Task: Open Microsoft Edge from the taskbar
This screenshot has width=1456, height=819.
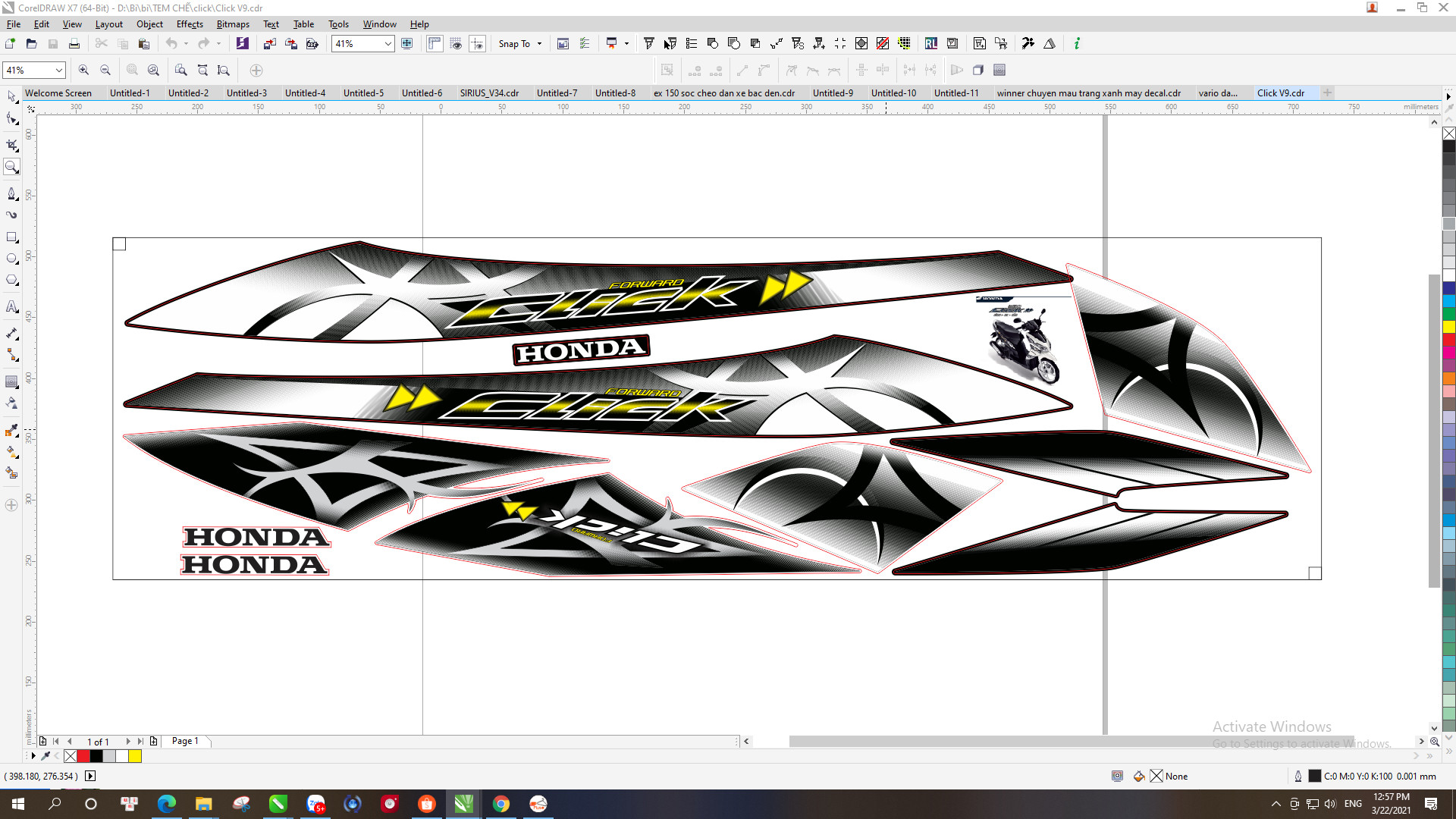Action: pos(167,804)
